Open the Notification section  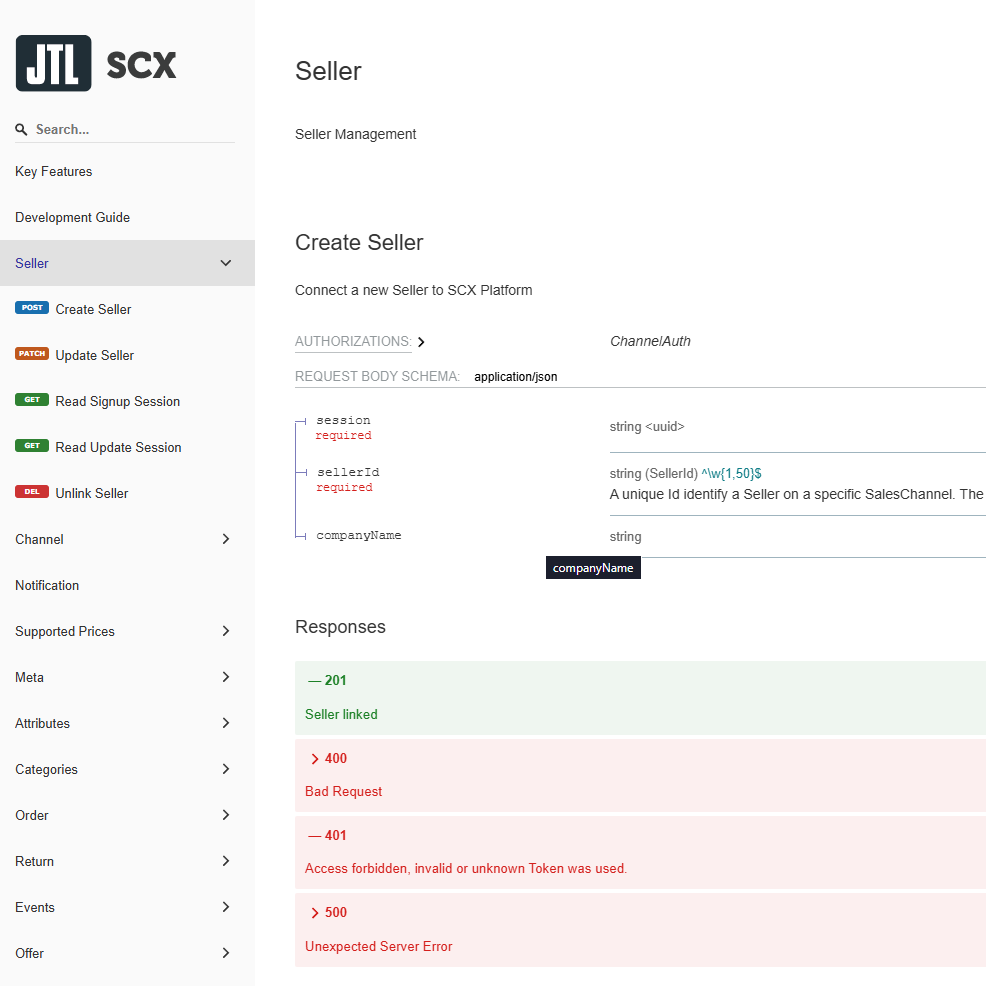pos(47,585)
